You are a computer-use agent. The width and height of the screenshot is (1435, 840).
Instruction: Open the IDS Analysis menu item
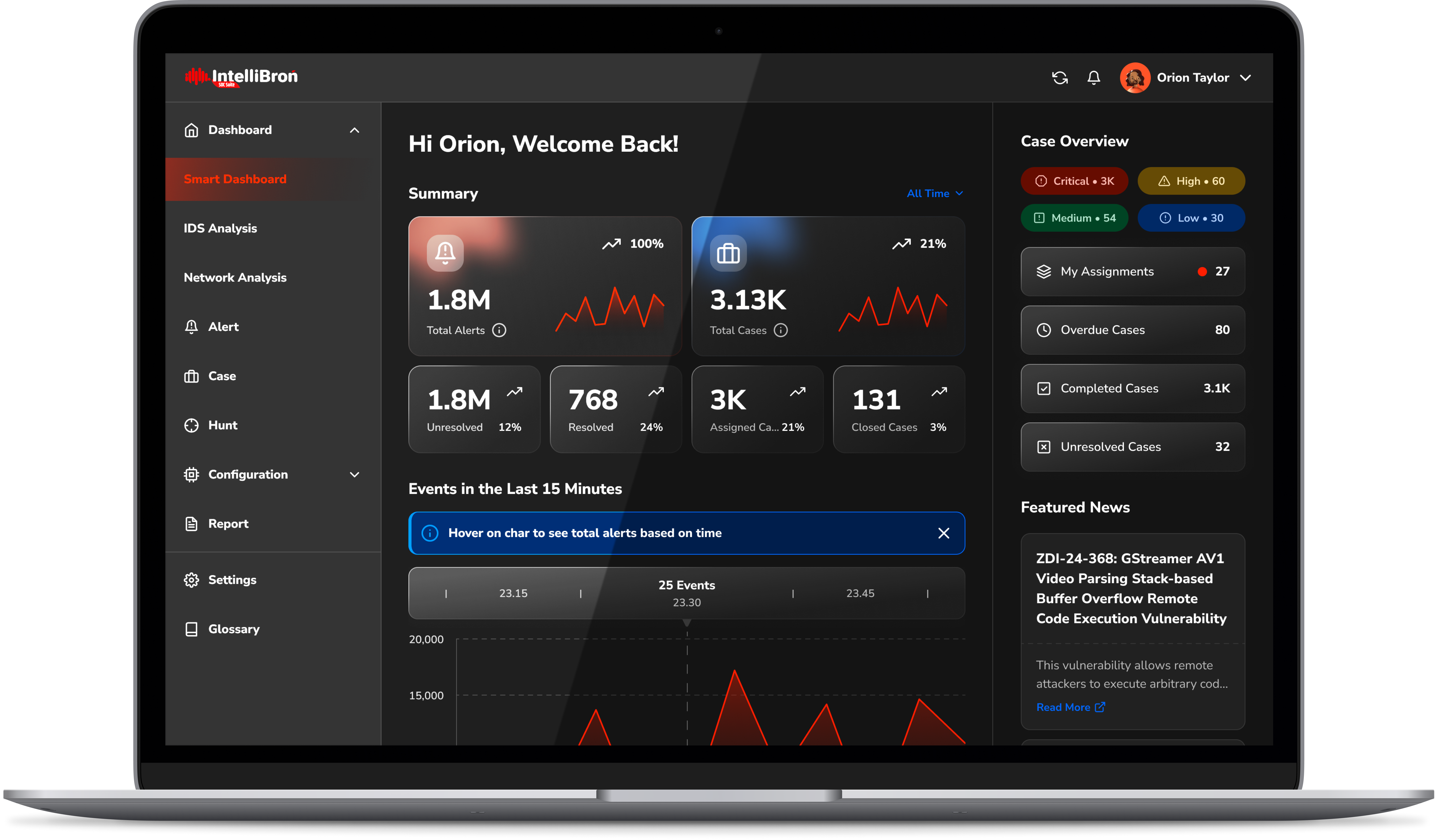(x=220, y=228)
